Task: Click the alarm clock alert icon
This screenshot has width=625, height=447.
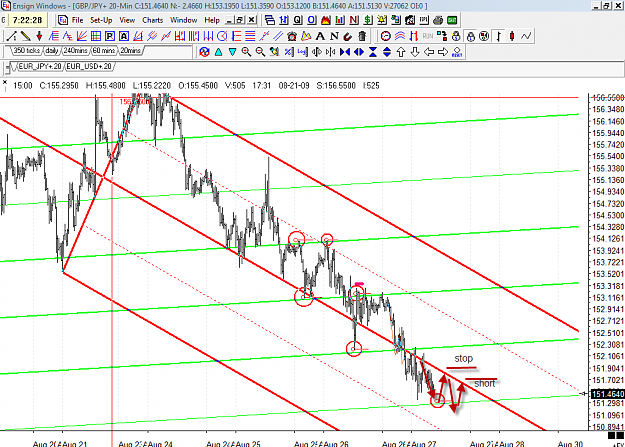Action: (x=292, y=36)
